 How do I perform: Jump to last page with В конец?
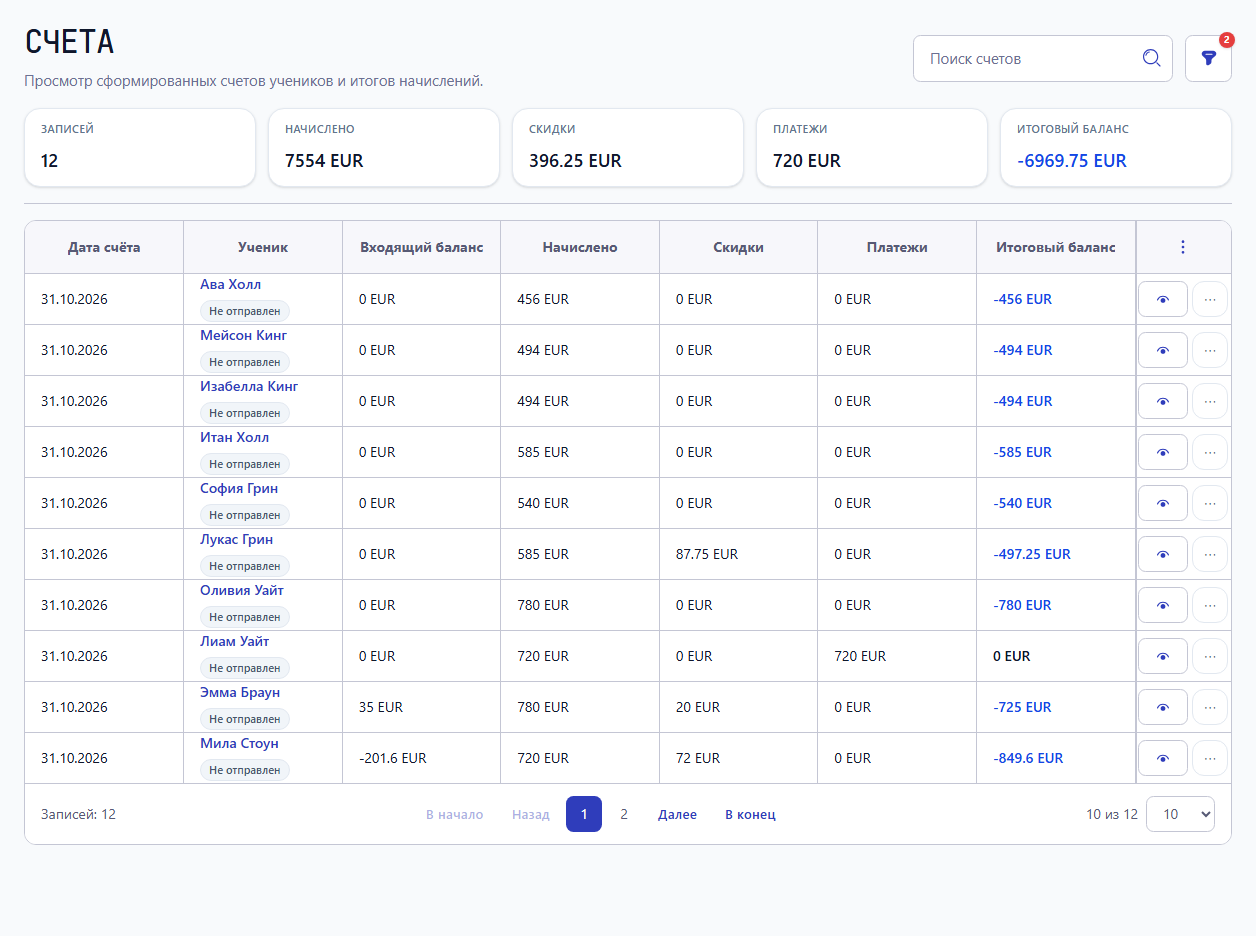coord(750,814)
